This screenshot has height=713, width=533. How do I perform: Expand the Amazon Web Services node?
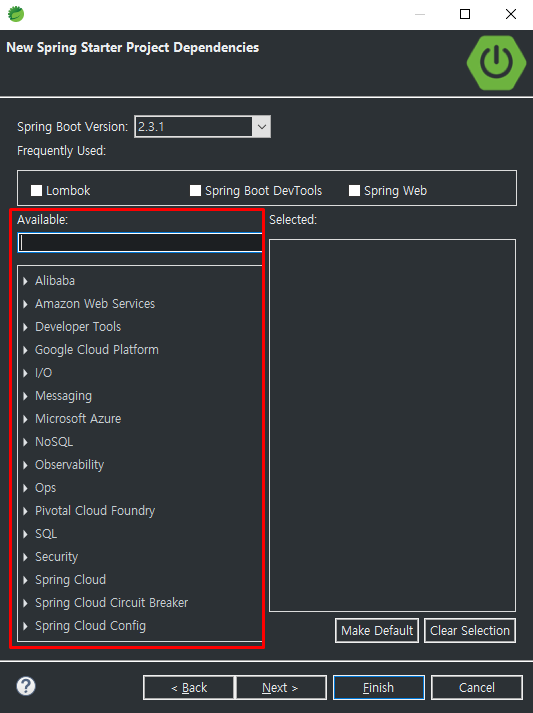(25, 304)
